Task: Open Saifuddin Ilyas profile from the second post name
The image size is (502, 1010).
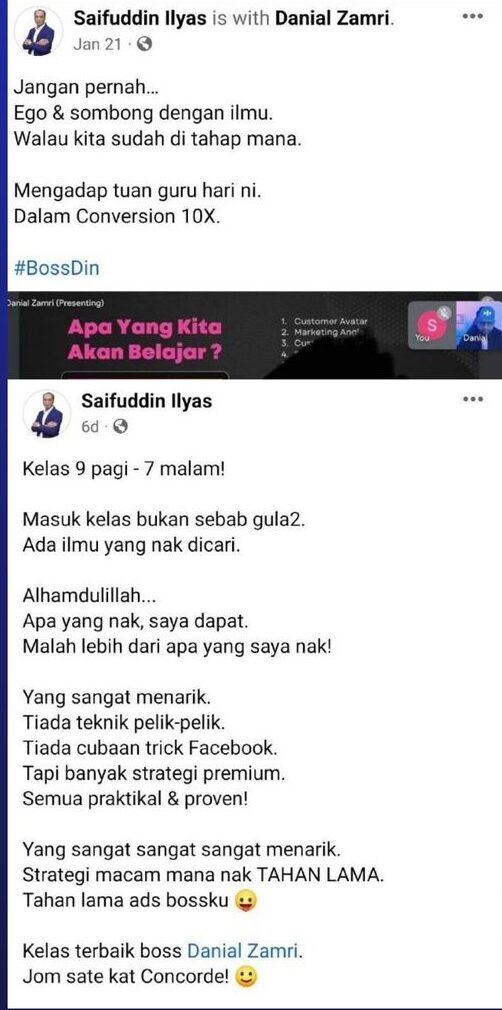Action: 147,401
